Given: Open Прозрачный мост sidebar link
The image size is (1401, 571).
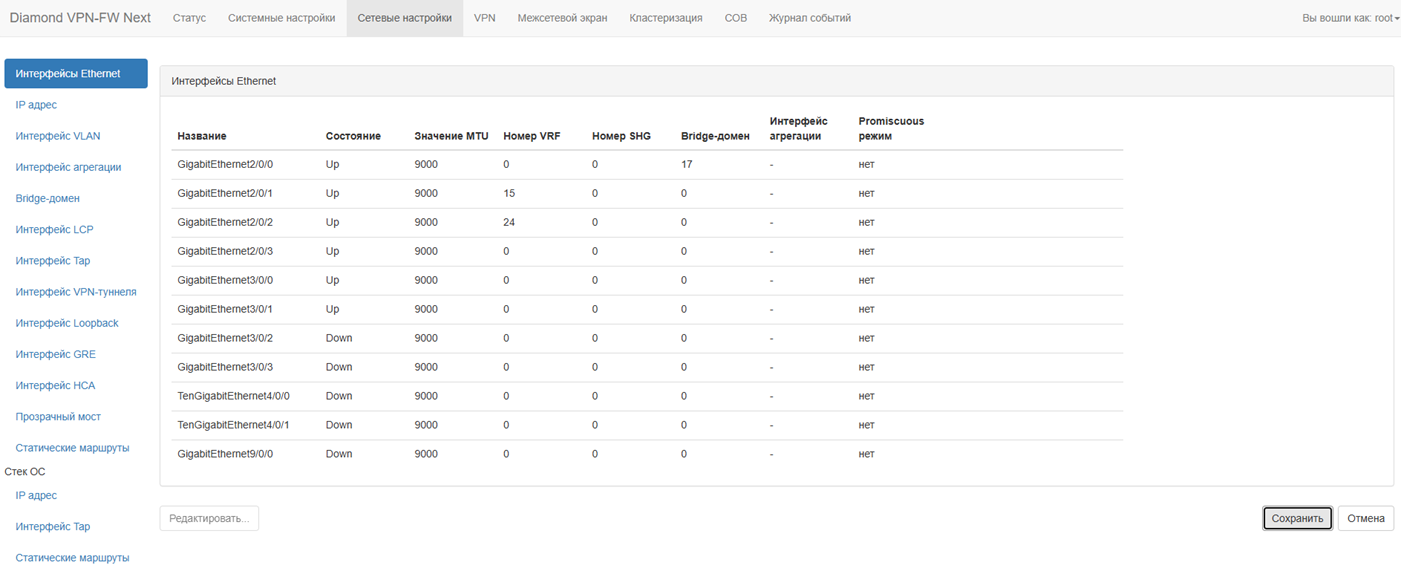Looking at the screenshot, I should pos(58,416).
